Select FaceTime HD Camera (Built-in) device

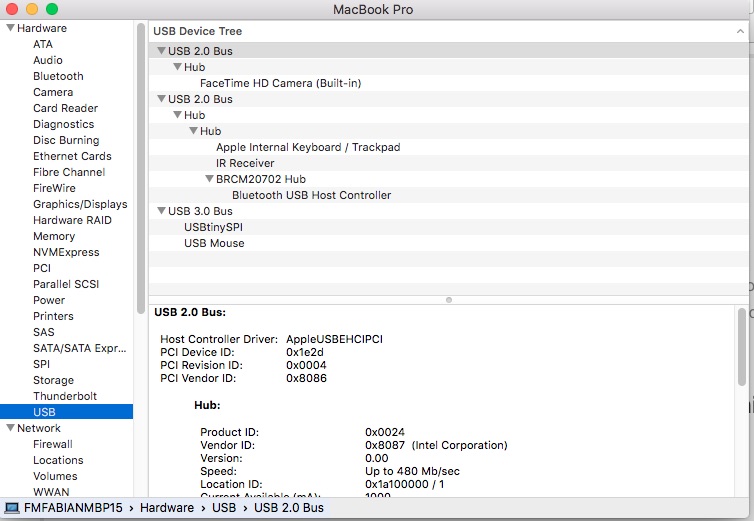[x=280, y=83]
